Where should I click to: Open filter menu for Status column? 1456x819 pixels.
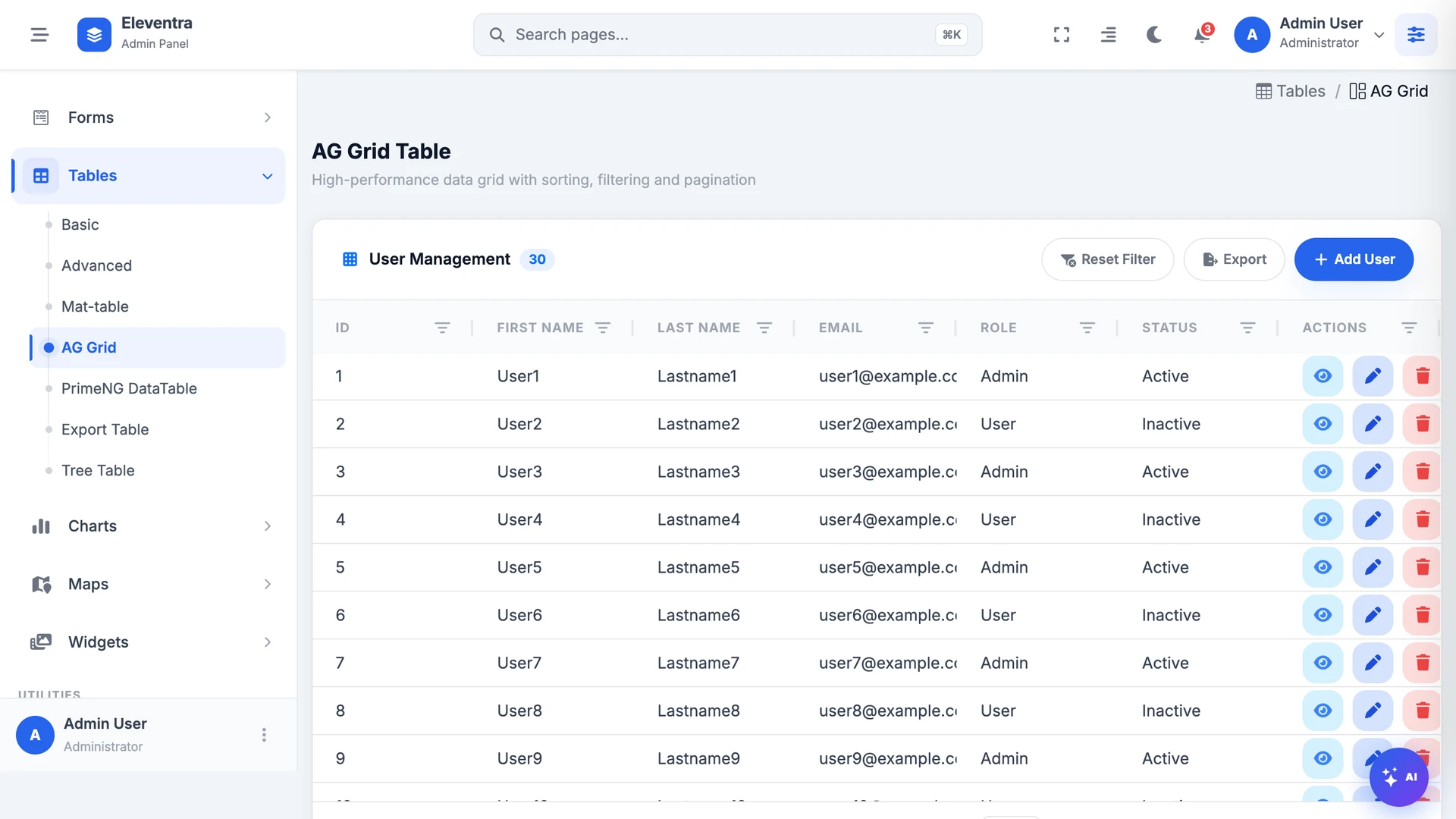[1247, 328]
